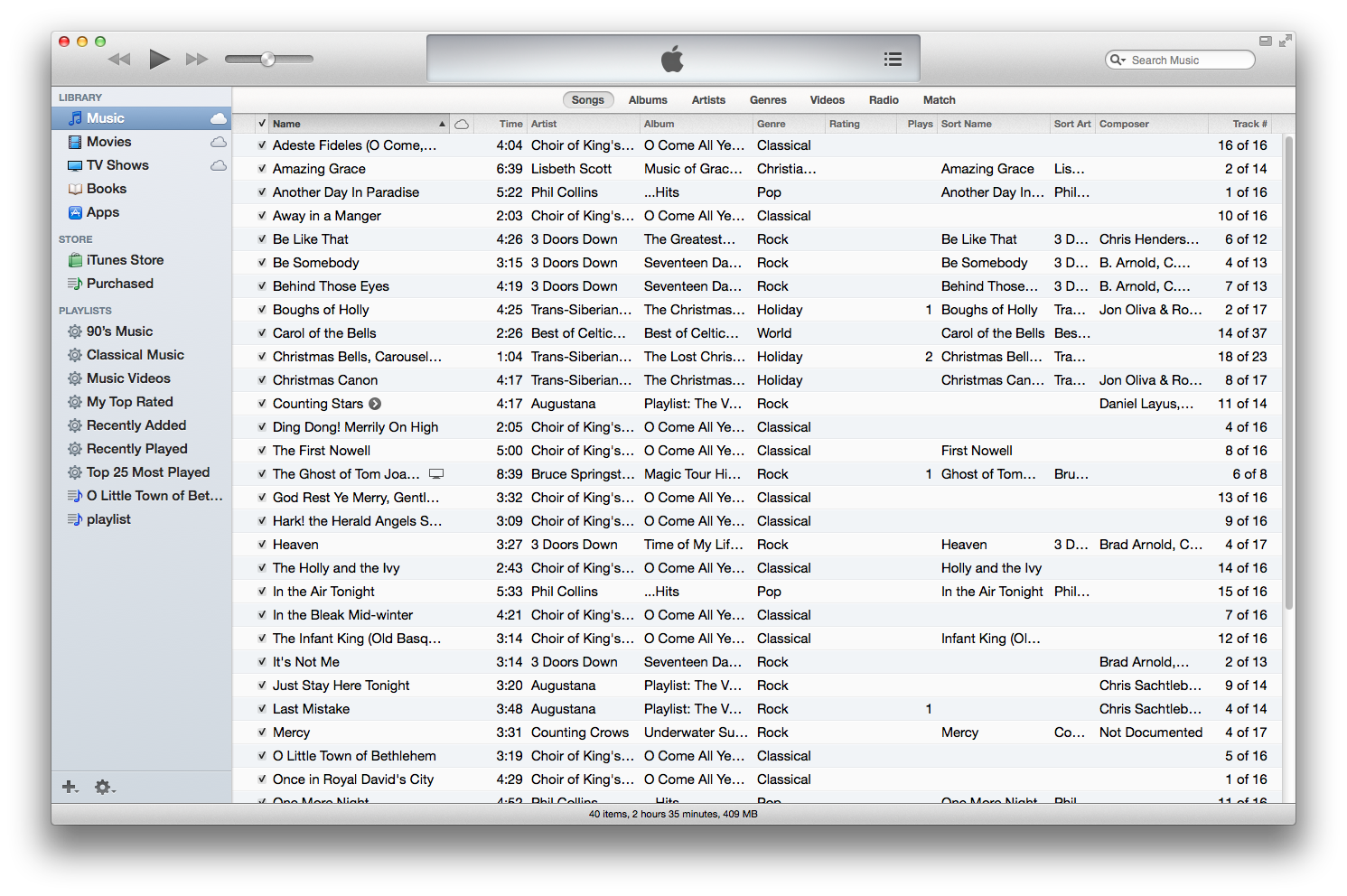Image resolution: width=1347 pixels, height=896 pixels.
Task: Skip forward to the next track
Action: click(x=197, y=60)
